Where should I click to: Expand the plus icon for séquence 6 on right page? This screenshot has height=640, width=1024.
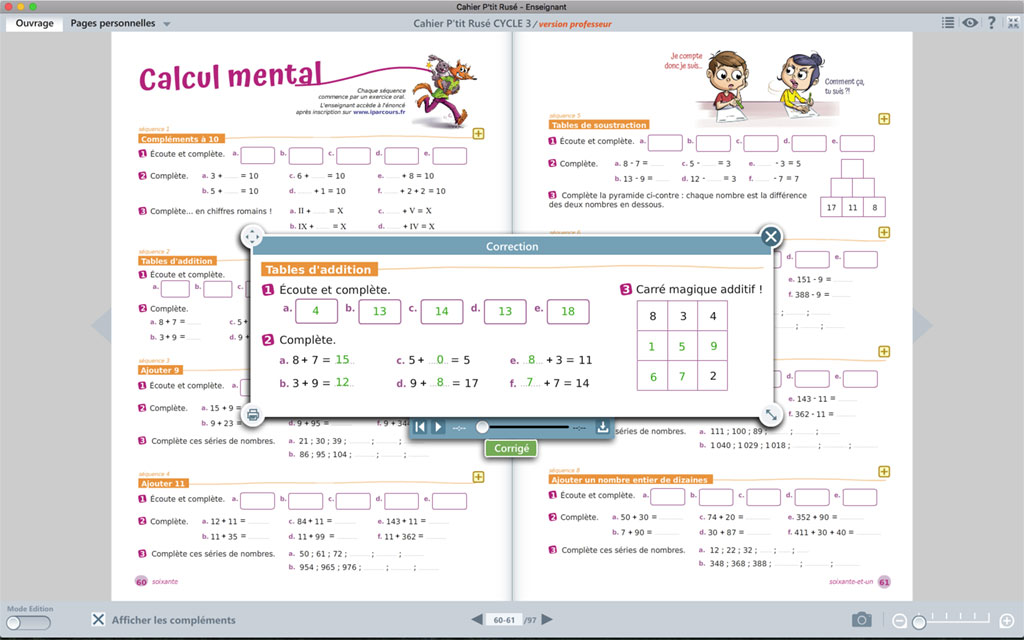(884, 232)
